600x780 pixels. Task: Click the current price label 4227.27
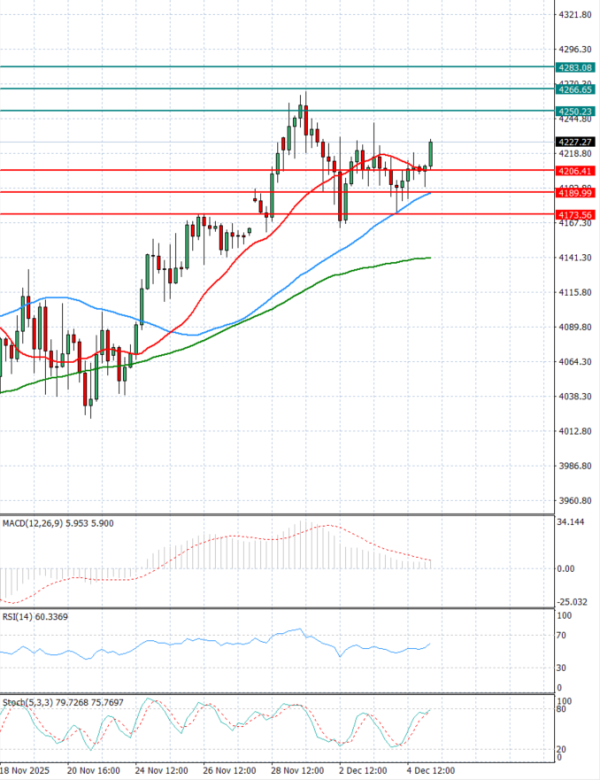tap(574, 142)
